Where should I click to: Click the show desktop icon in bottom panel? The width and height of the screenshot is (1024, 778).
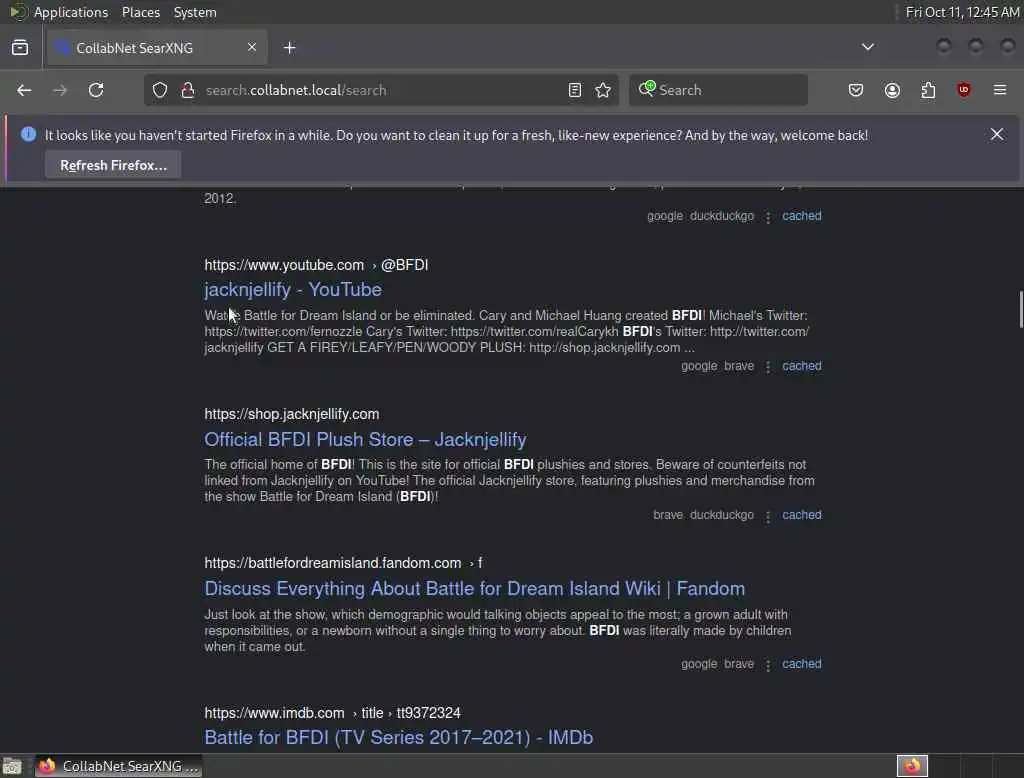point(12,766)
